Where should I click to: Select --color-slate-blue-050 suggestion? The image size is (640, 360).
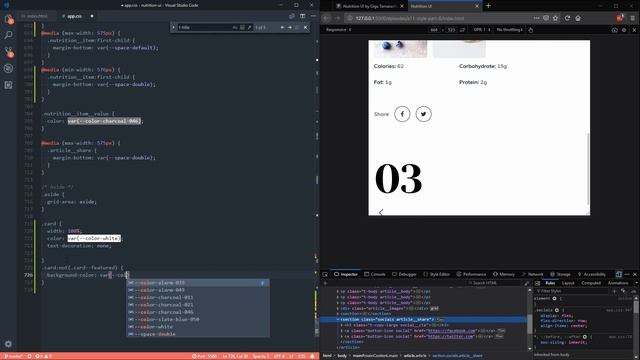[198, 320]
